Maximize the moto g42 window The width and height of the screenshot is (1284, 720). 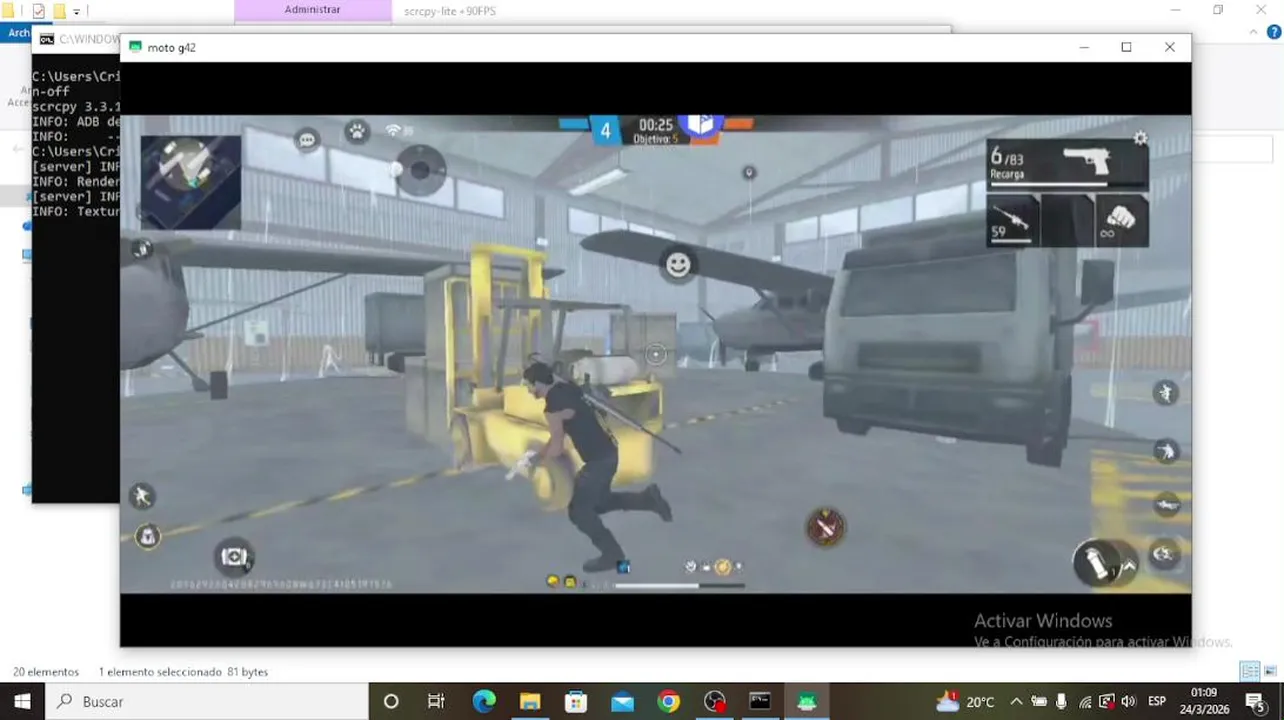(1126, 47)
